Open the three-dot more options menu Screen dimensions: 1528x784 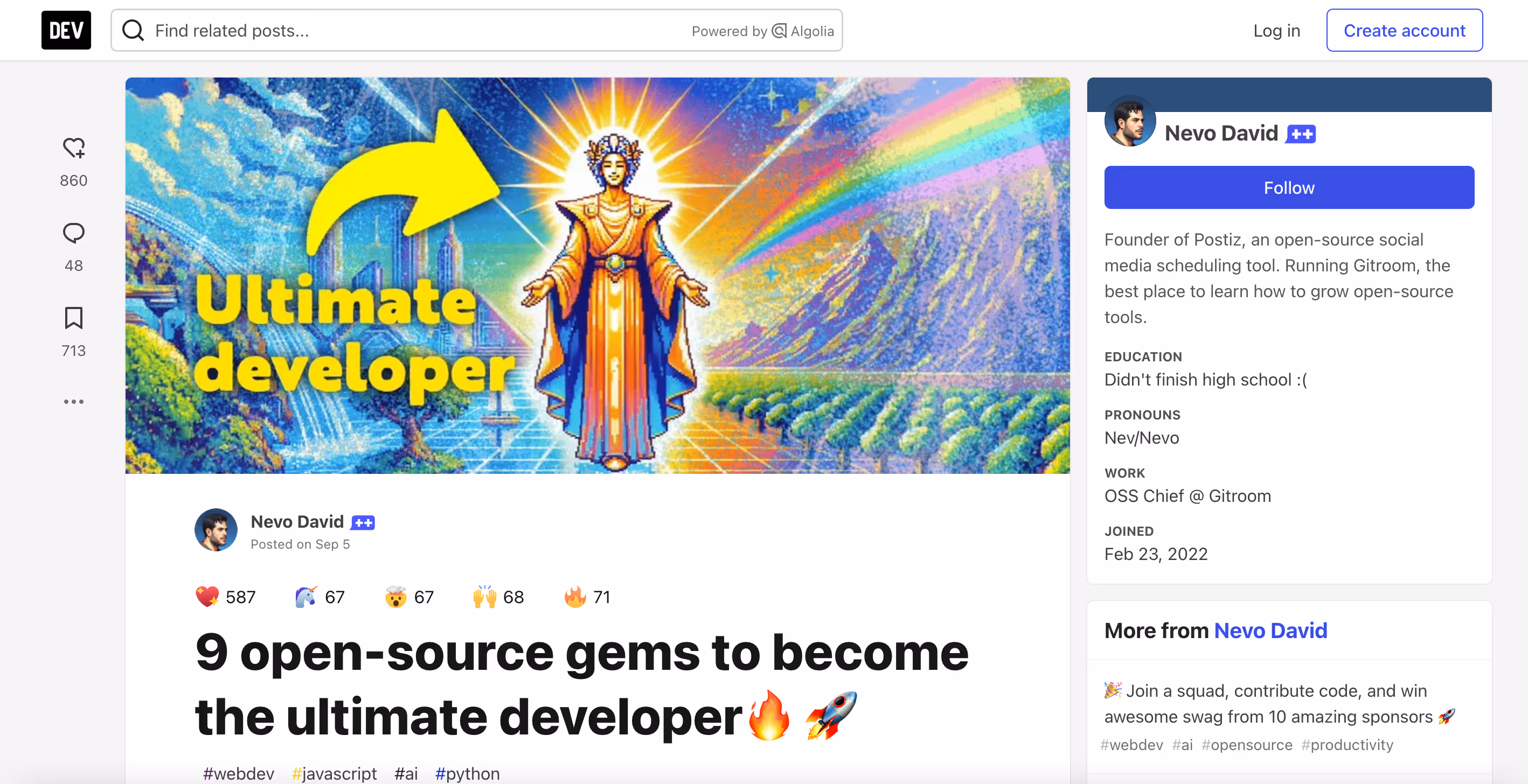pos(74,402)
